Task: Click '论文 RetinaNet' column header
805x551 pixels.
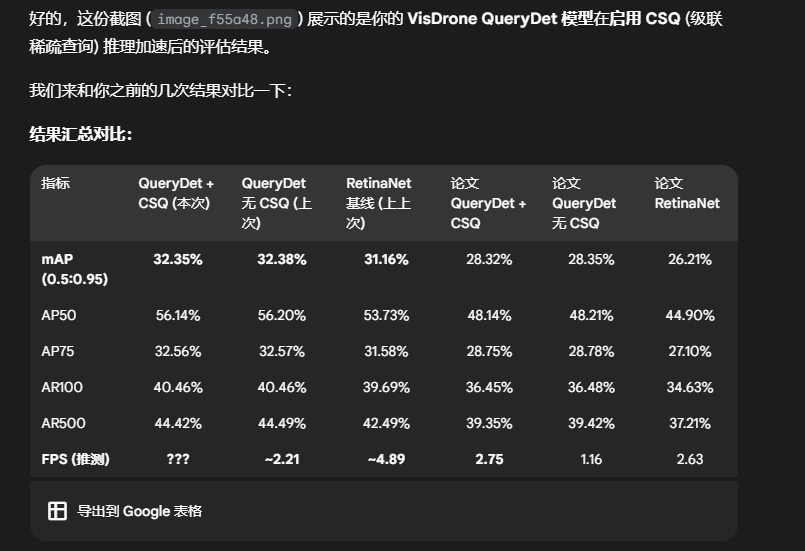Action: point(687,194)
